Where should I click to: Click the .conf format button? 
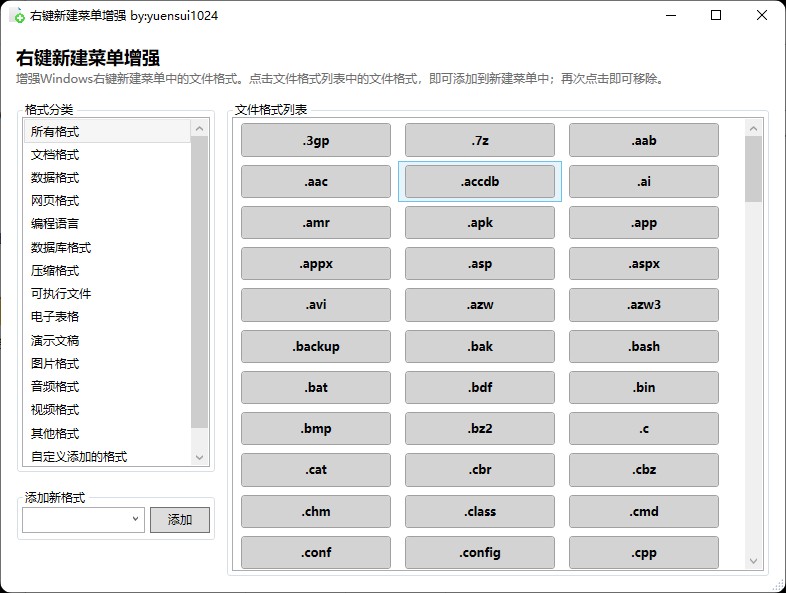(316, 552)
